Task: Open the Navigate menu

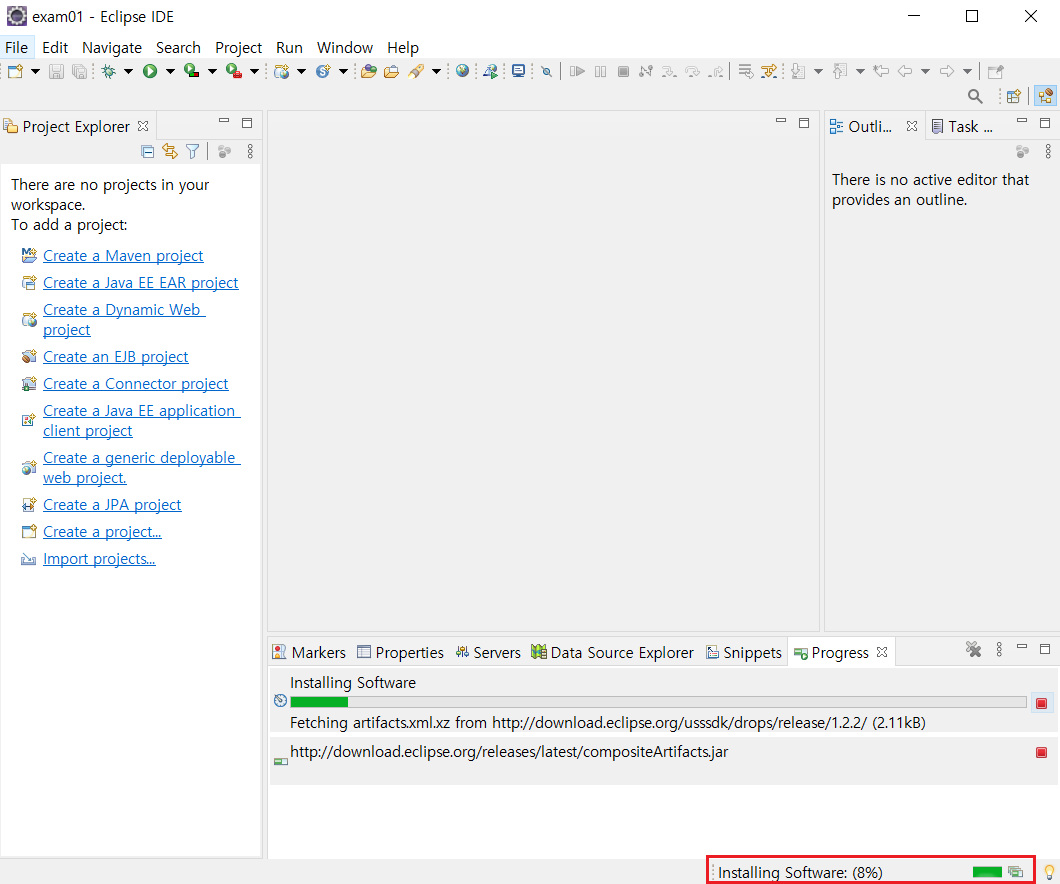Action: pyautogui.click(x=112, y=47)
